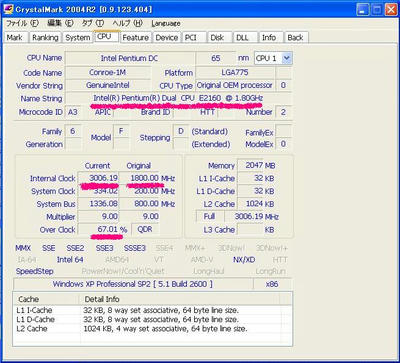Maximize the CrystalMark window
The width and height of the screenshot is (400, 363).
pos(377,9)
